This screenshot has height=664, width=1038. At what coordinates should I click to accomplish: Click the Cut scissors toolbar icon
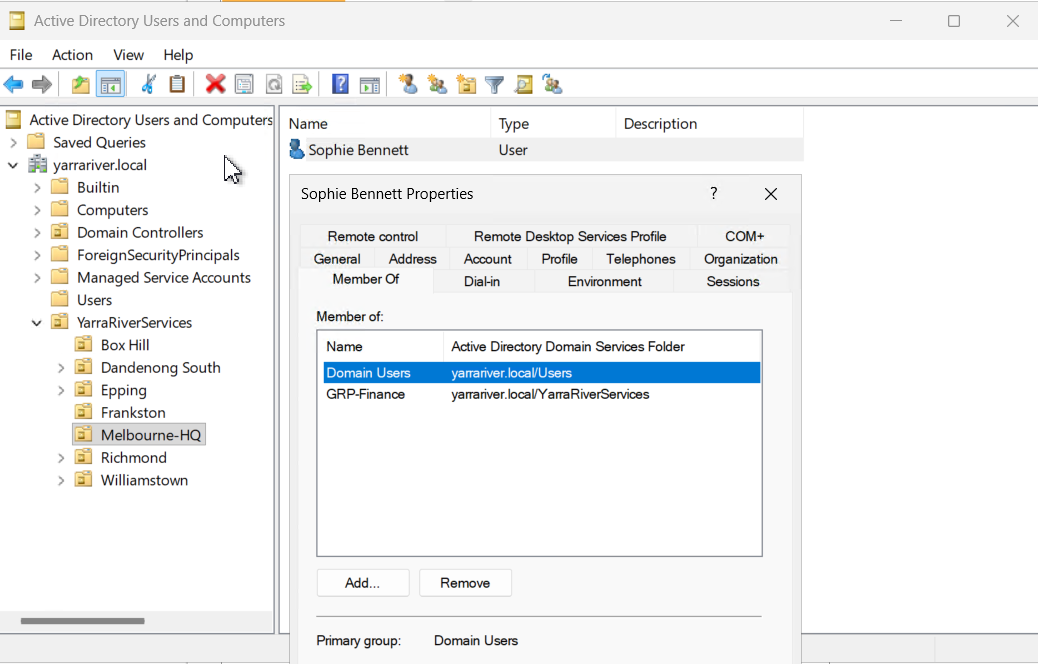coord(148,84)
